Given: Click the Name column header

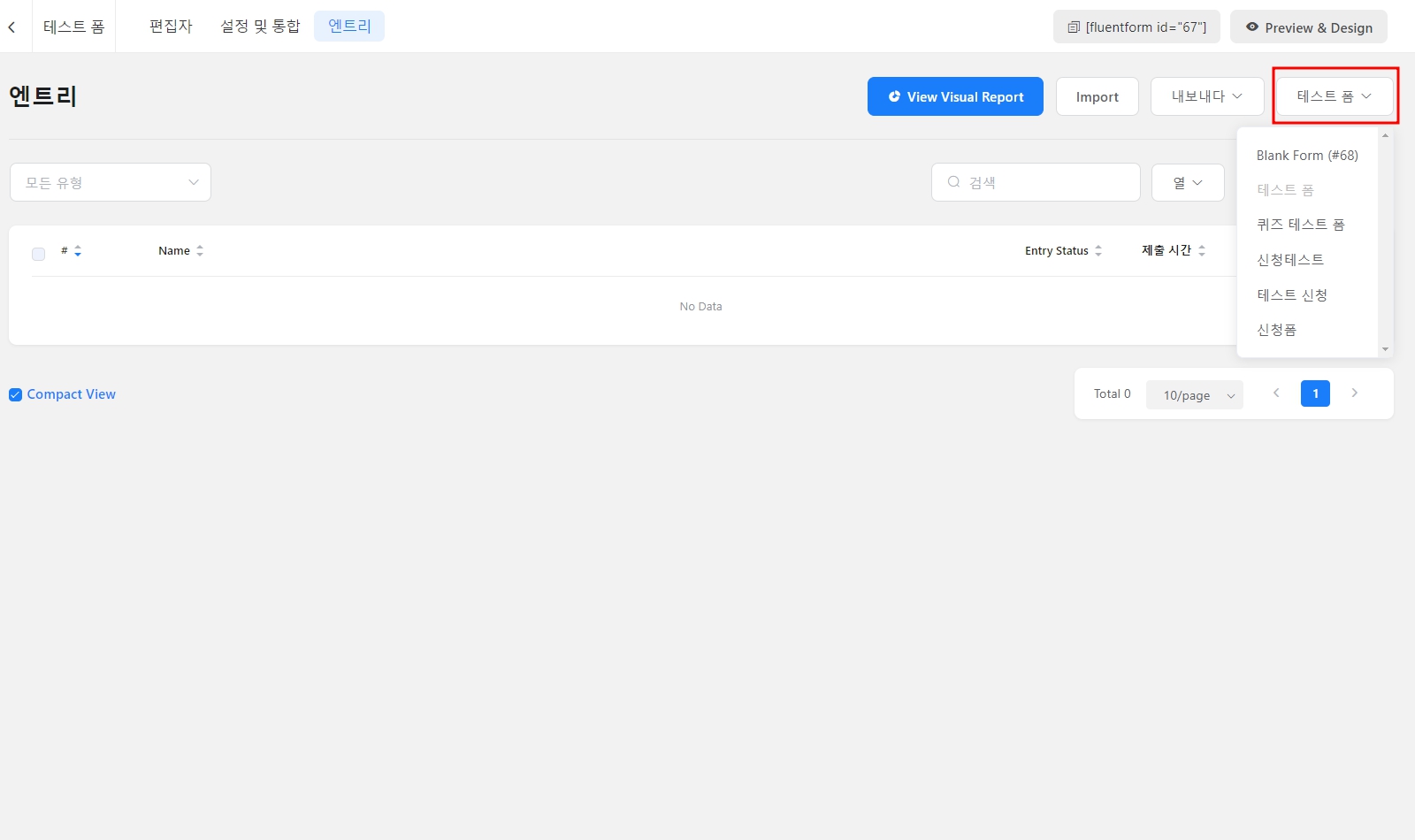Looking at the screenshot, I should click(x=174, y=251).
